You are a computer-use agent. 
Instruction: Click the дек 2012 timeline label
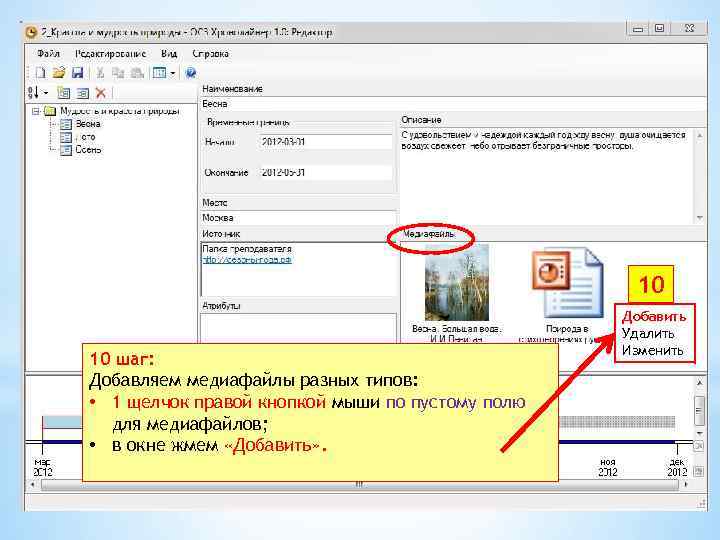pos(677,467)
